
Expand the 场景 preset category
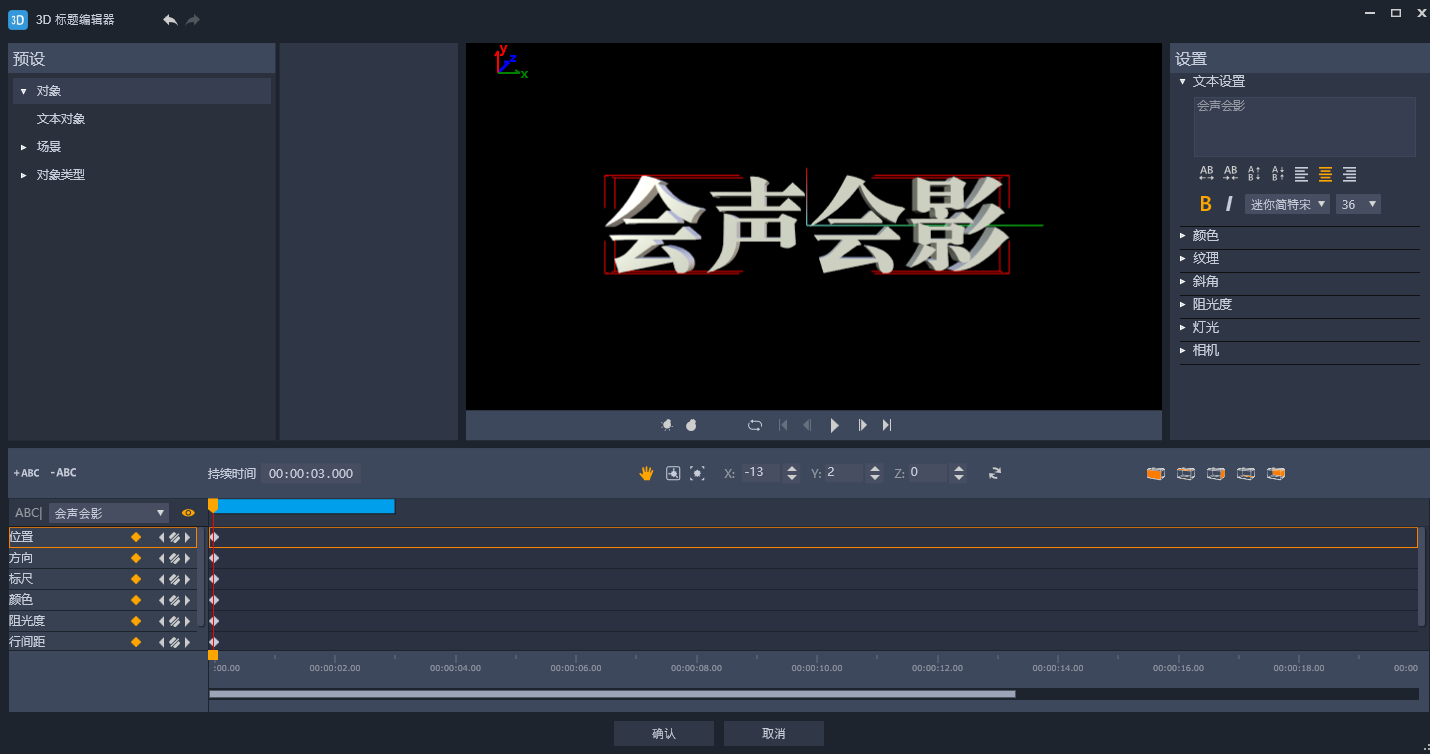[x=23, y=147]
